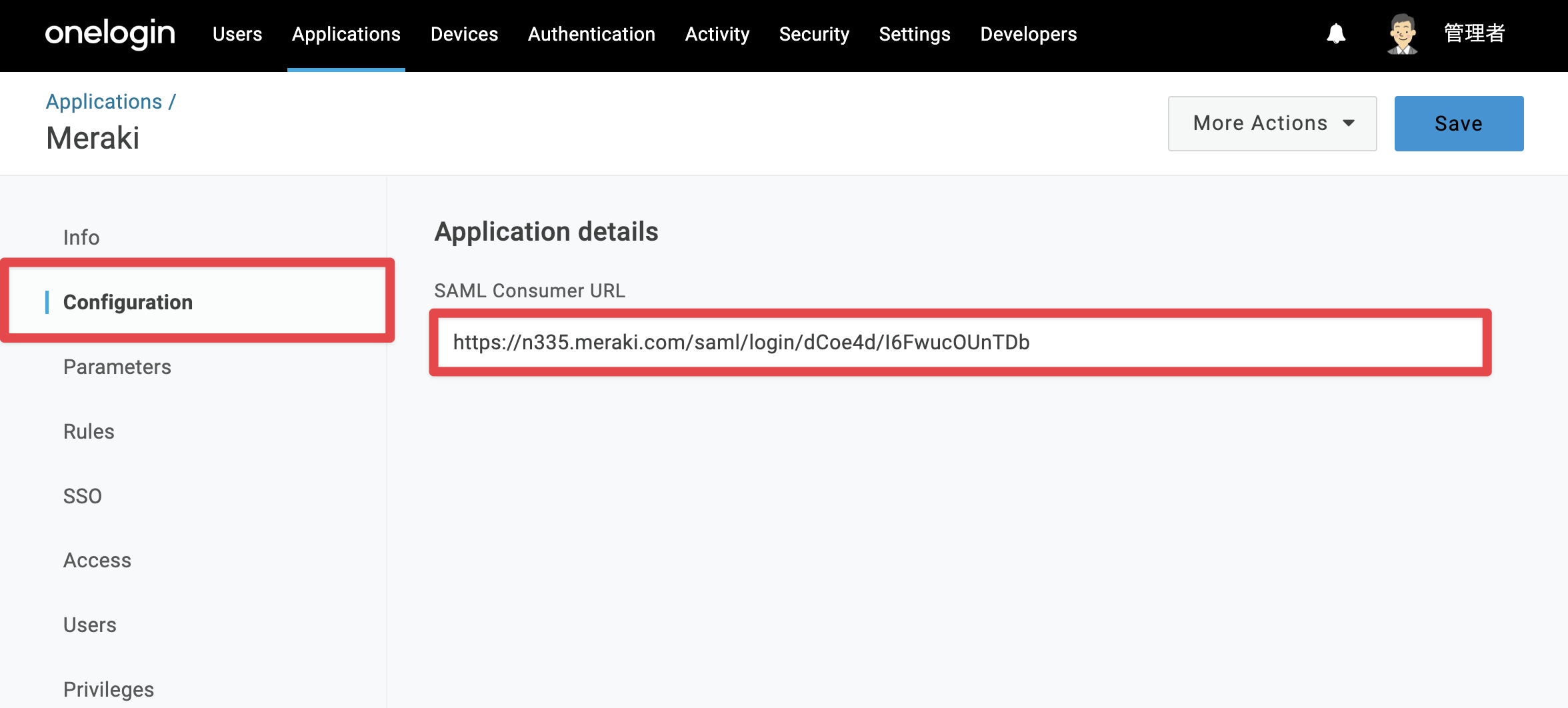The width and height of the screenshot is (1568, 708).
Task: Select the Rules sidebar tab
Action: point(89,431)
